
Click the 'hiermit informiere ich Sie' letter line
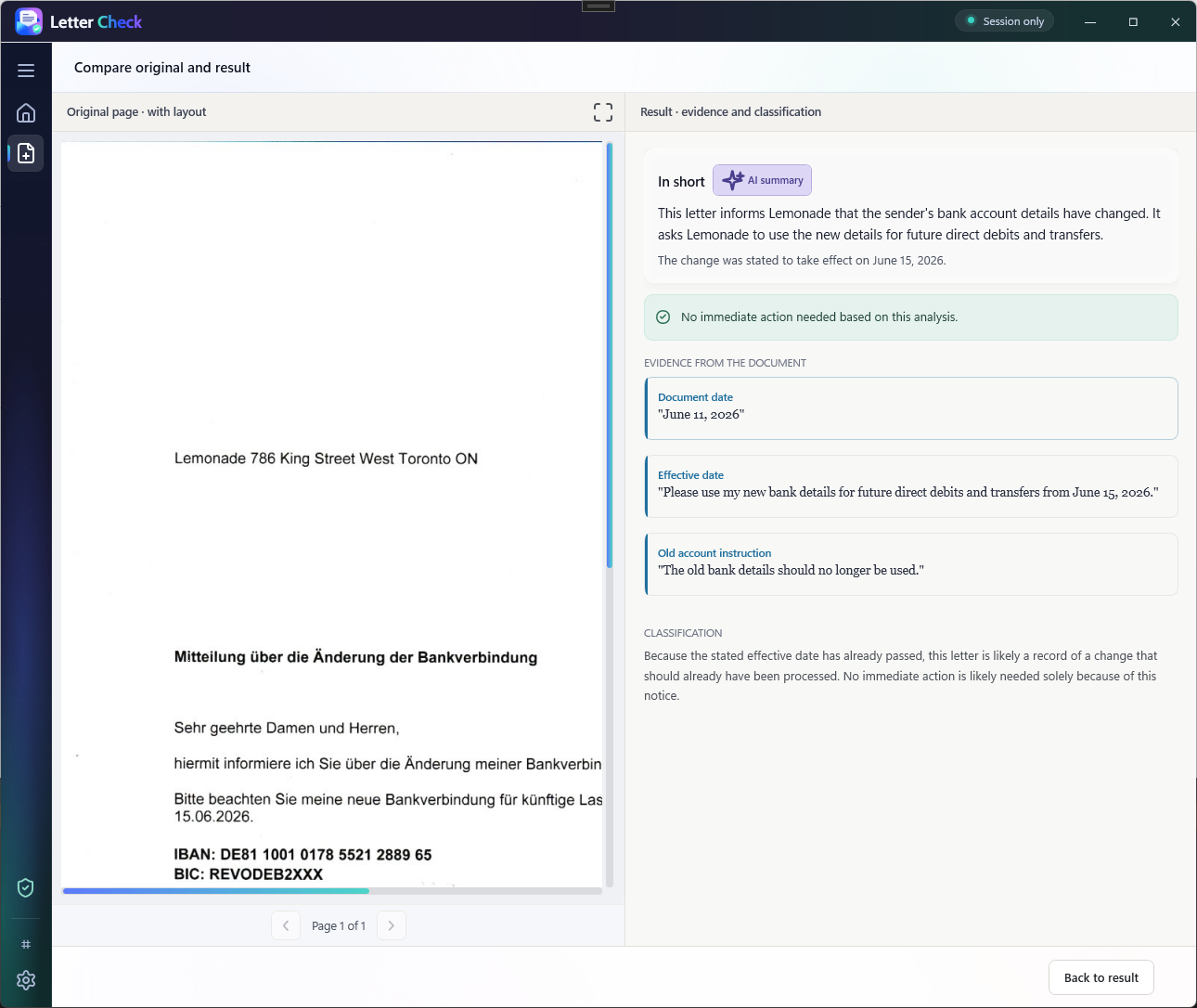[388, 764]
